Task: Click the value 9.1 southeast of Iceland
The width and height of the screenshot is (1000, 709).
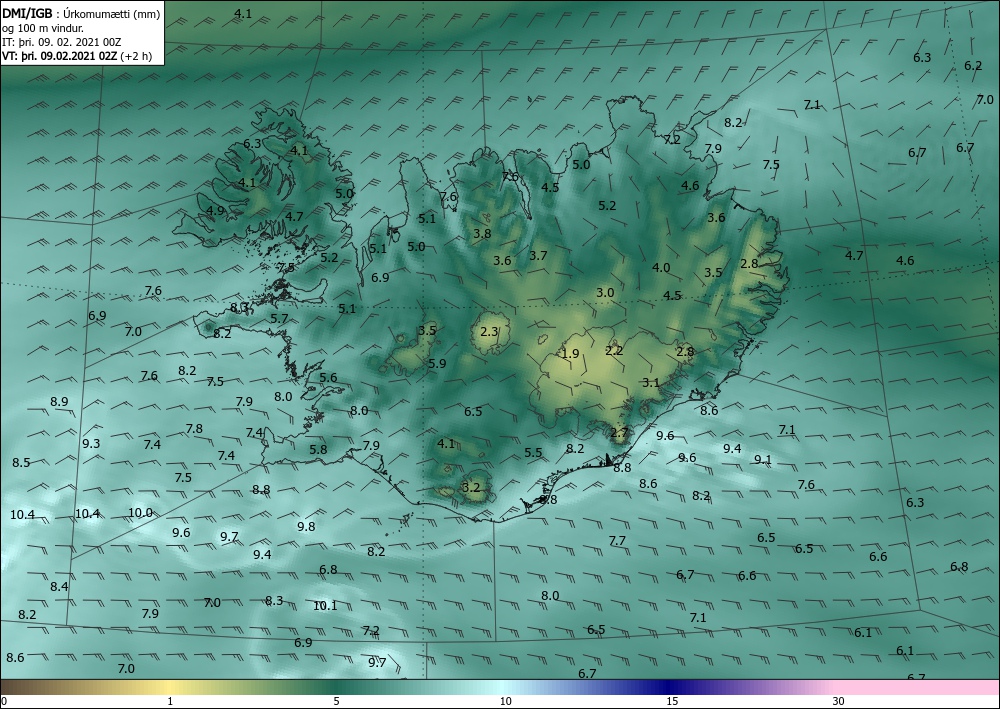Action: (x=763, y=460)
